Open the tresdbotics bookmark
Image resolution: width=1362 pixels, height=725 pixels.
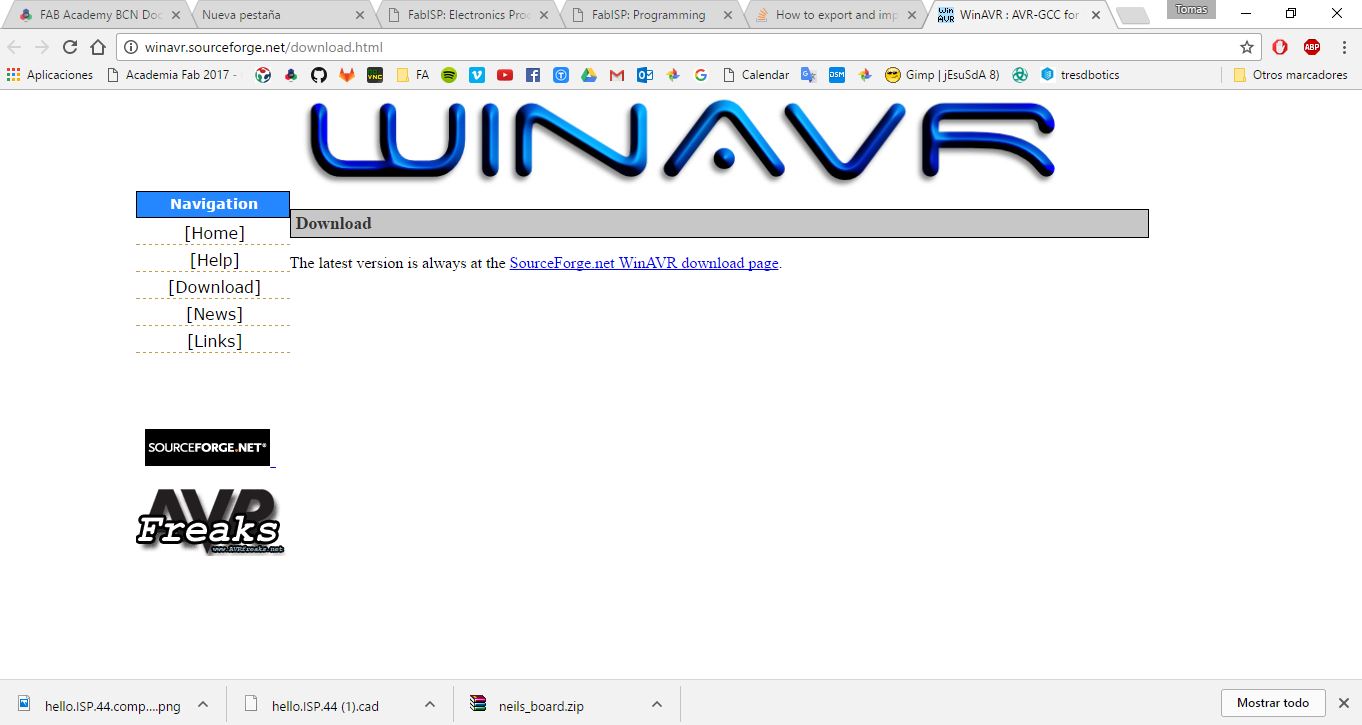(1080, 75)
